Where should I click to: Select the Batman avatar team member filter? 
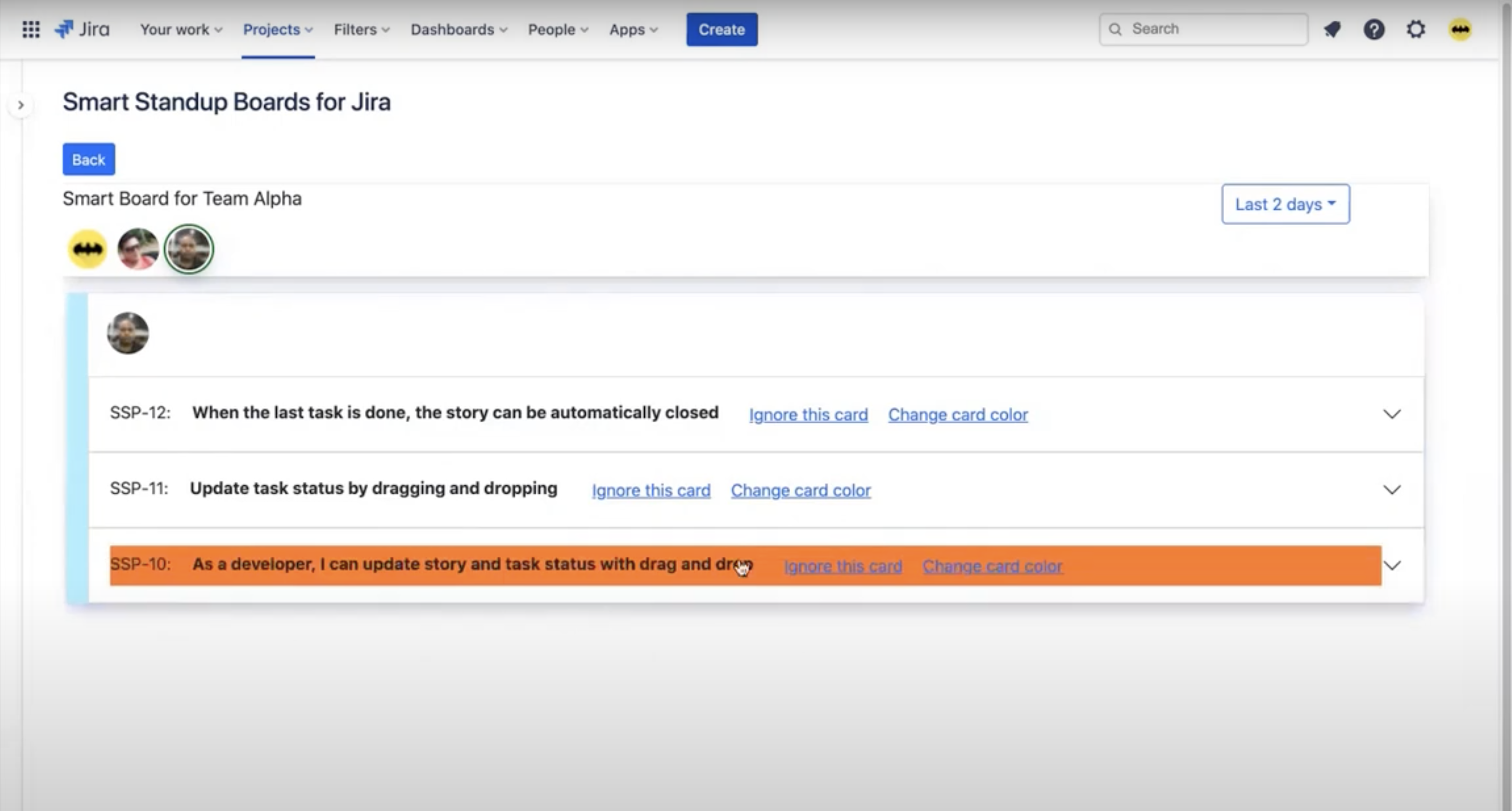87,249
